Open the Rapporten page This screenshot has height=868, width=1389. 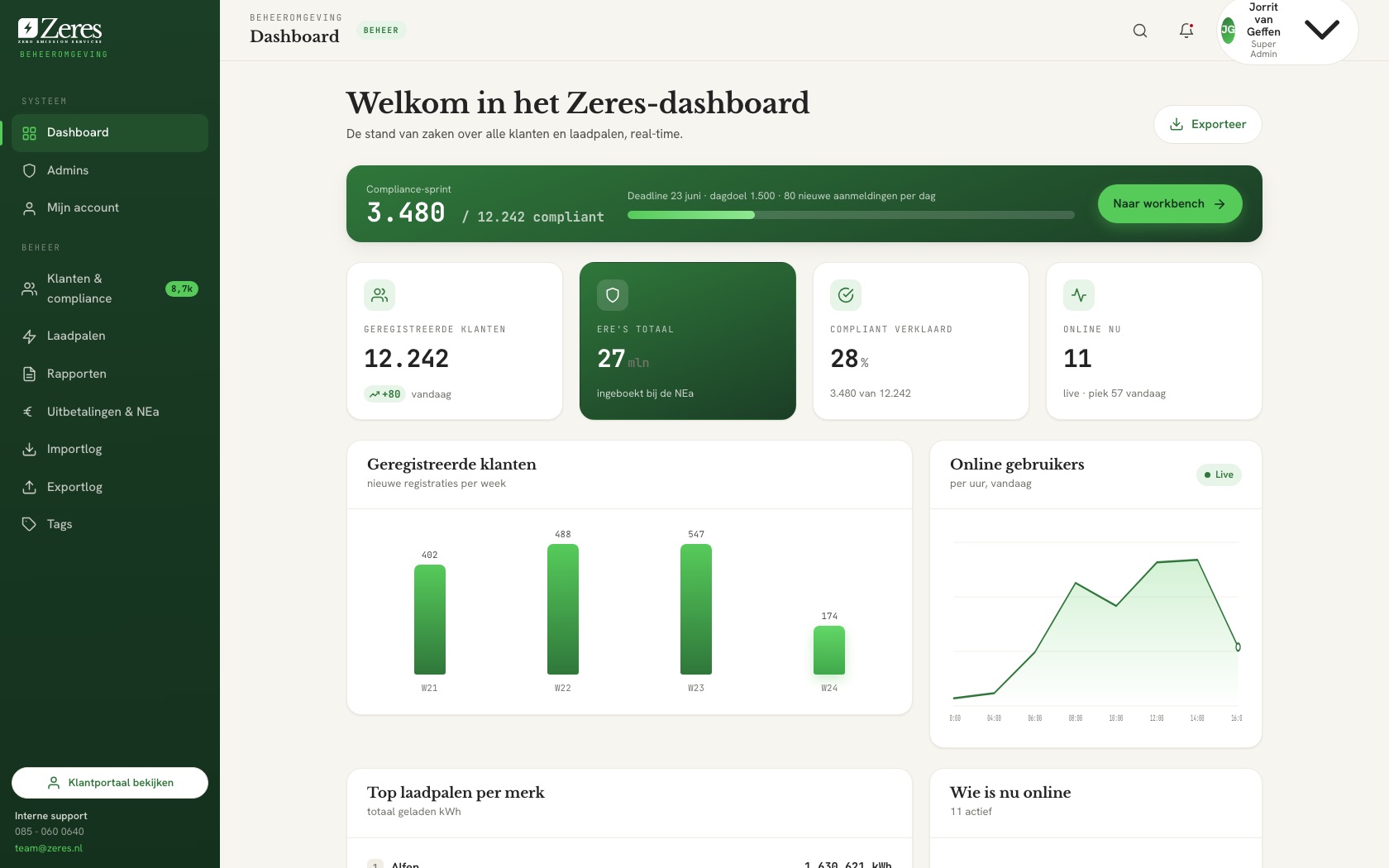110,374
